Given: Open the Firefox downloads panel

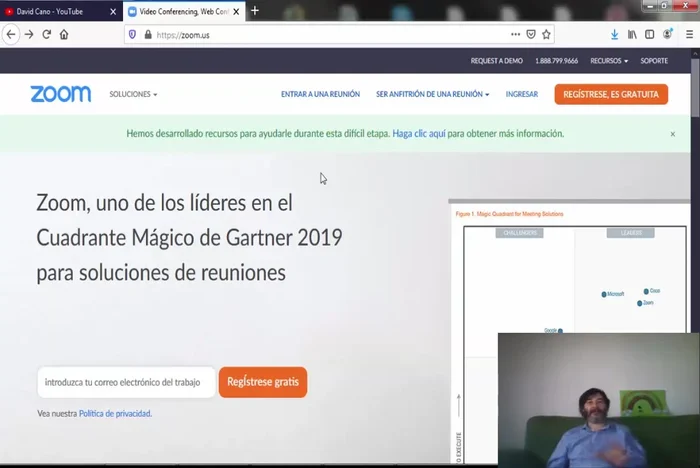Looking at the screenshot, I should pos(614,34).
